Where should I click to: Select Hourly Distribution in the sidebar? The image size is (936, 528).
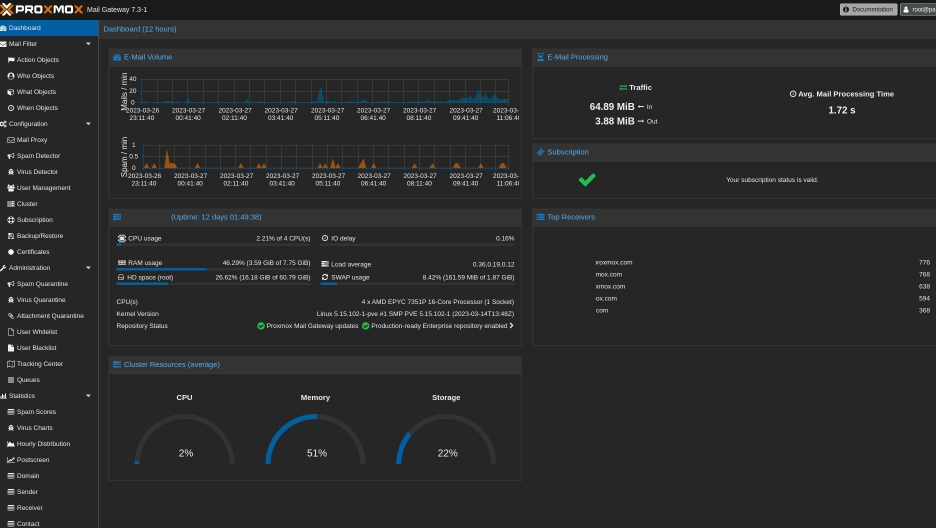[x=43, y=444]
